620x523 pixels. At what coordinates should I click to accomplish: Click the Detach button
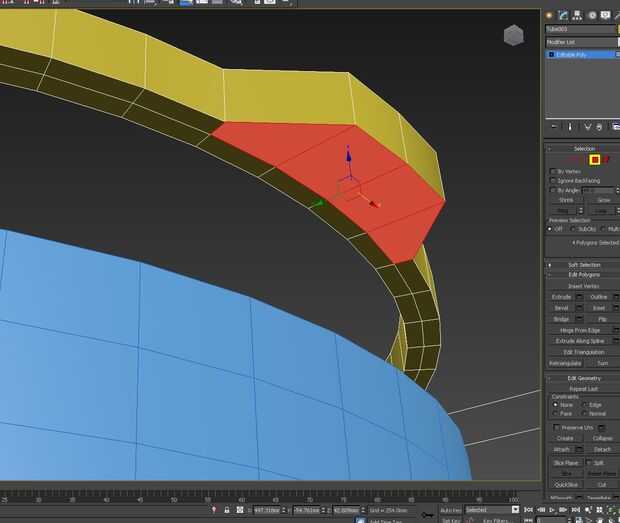602,449
